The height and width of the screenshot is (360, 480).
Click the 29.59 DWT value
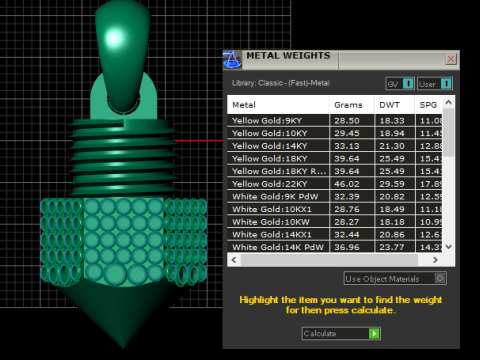click(392, 184)
